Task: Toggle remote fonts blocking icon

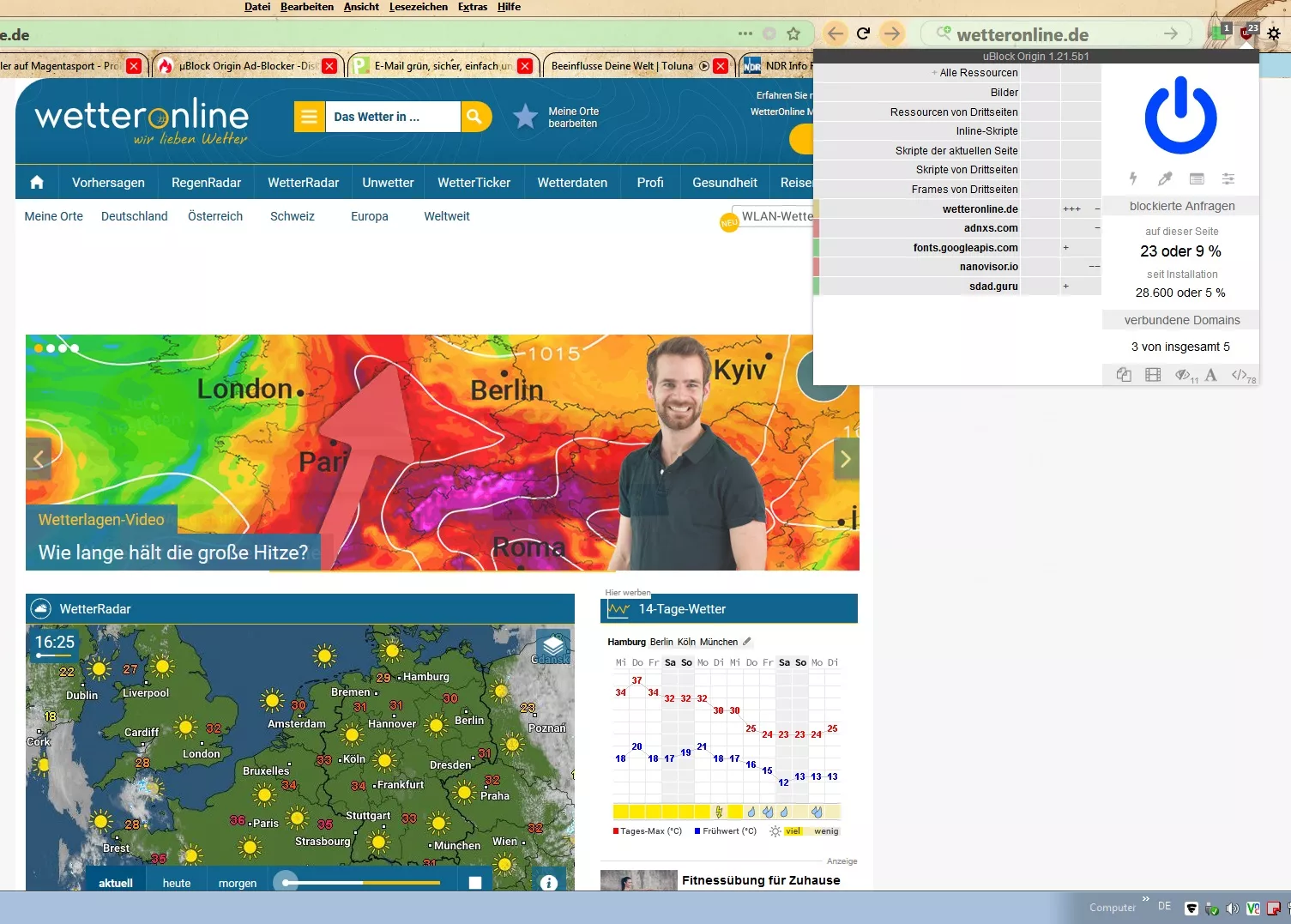Action: point(1210,375)
